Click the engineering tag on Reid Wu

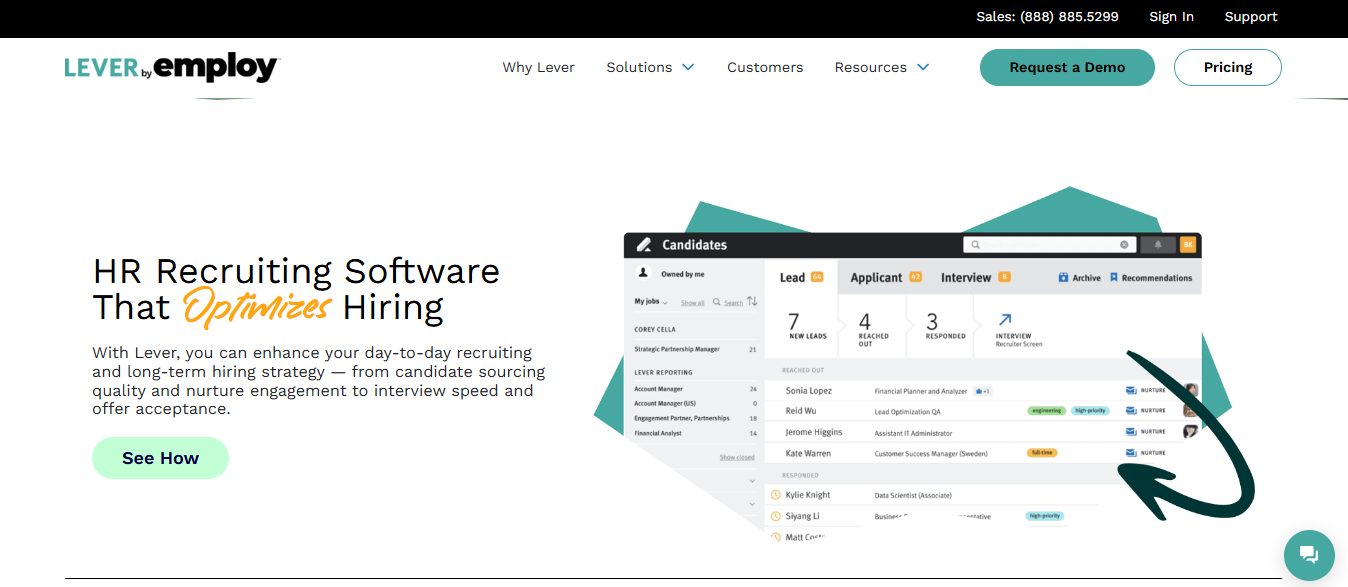(1045, 411)
